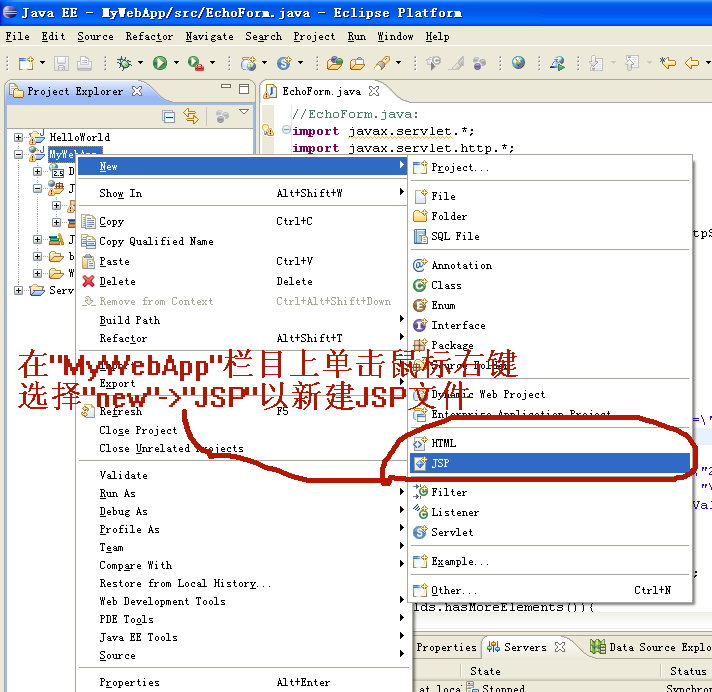The width and height of the screenshot is (712, 692).
Task: Open the Refactor menu
Action: pos(149,36)
